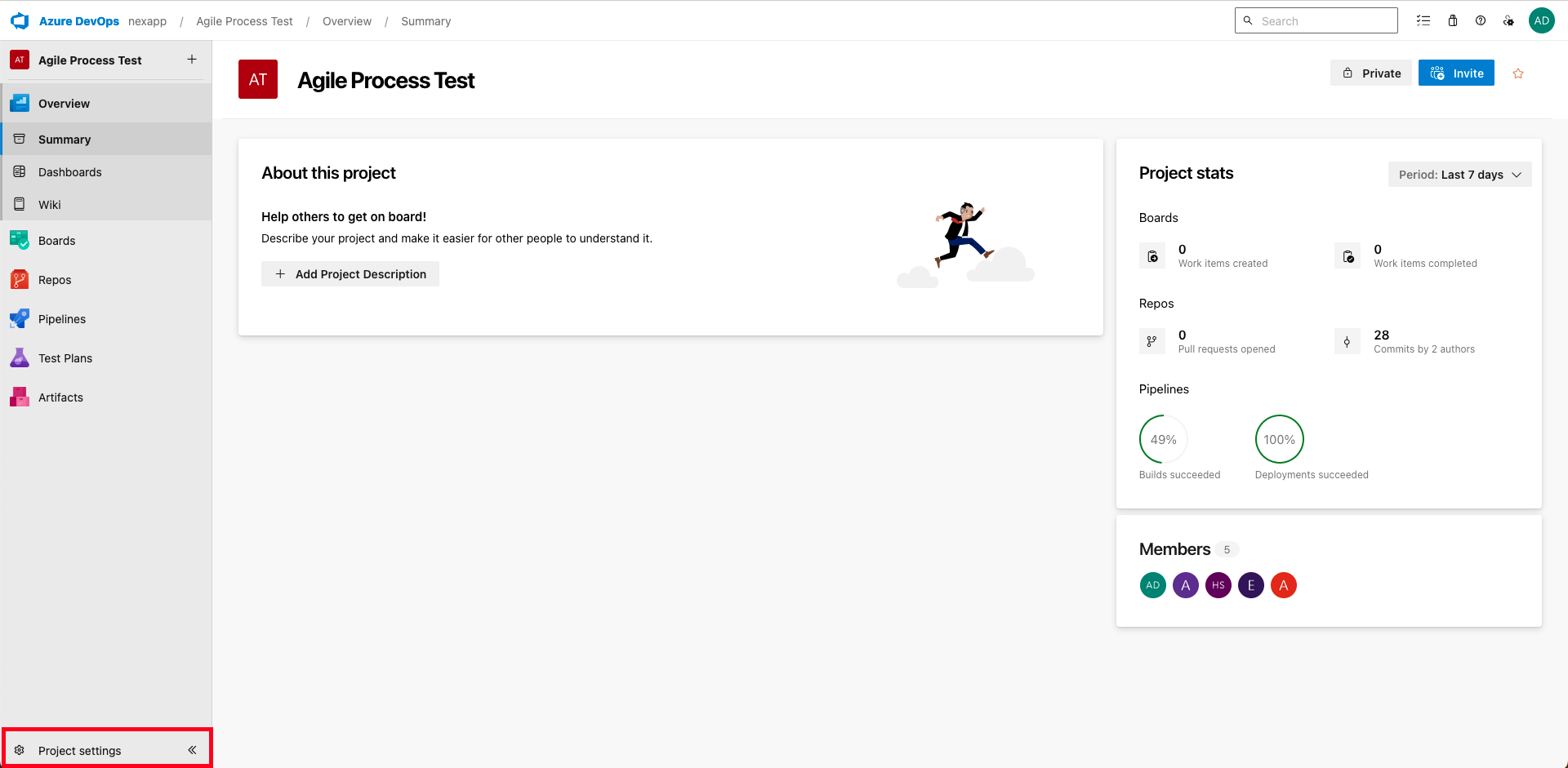1568x768 pixels.
Task: Select the purple A member avatar
Action: click(x=1186, y=585)
